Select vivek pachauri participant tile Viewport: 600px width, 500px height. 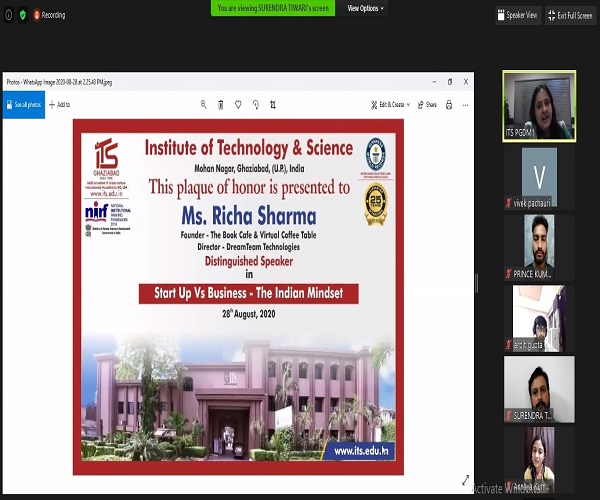539,178
